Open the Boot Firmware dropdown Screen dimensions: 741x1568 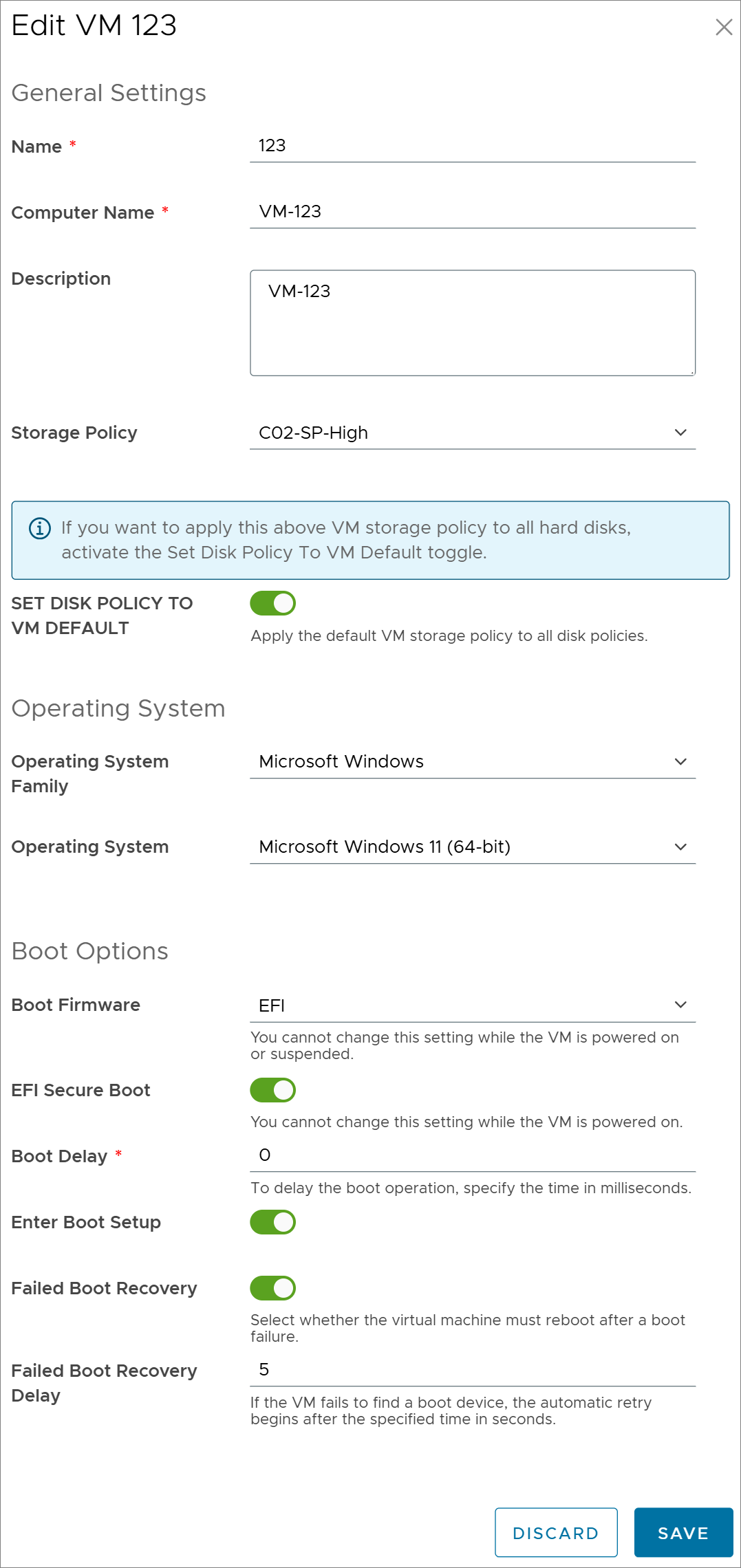473,1005
